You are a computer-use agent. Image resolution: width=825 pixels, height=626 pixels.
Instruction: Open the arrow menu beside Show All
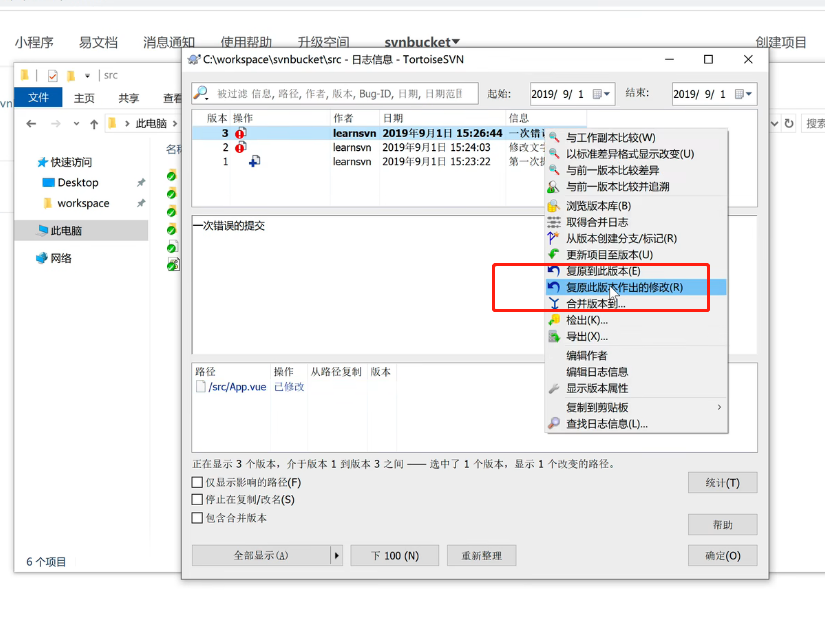click(337, 556)
